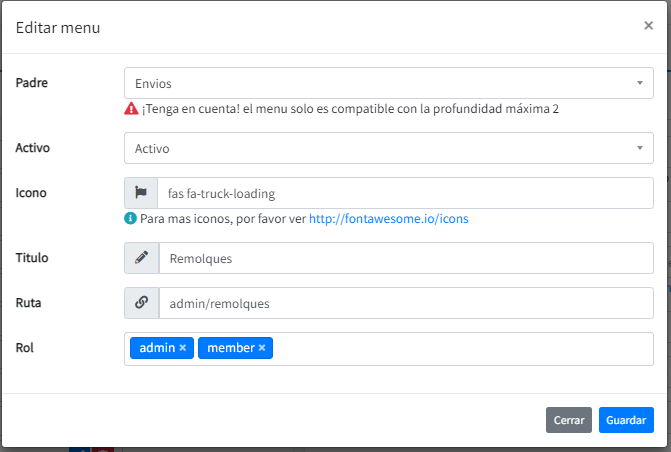The width and height of the screenshot is (671, 452).
Task: Open the Padre dropdown showing Envios
Action: tap(388, 83)
